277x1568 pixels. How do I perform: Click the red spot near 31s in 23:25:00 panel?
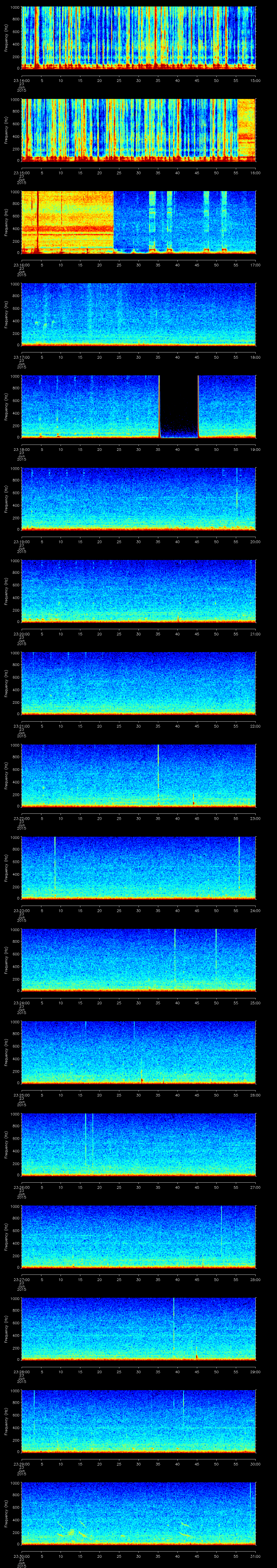coord(142,1080)
